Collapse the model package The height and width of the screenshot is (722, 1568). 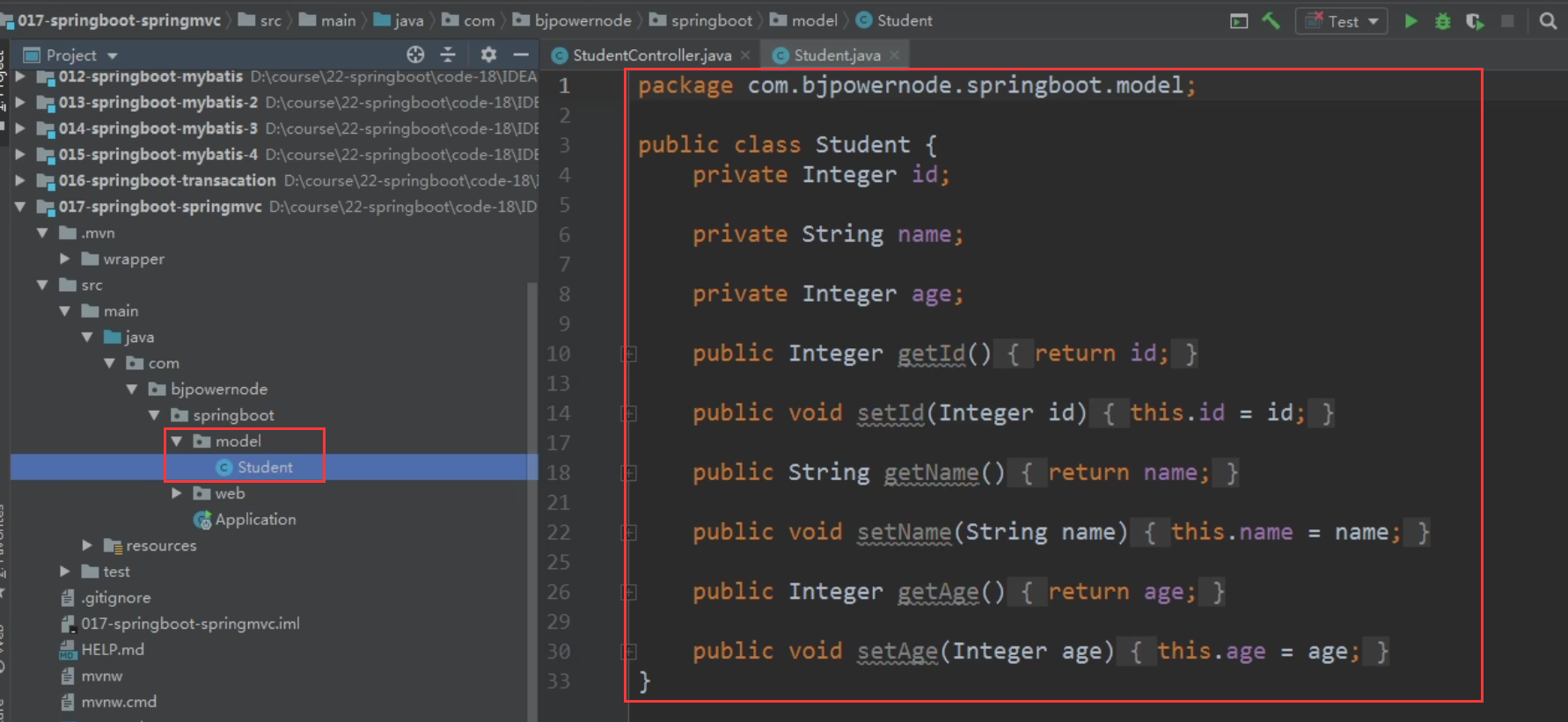coord(177,441)
